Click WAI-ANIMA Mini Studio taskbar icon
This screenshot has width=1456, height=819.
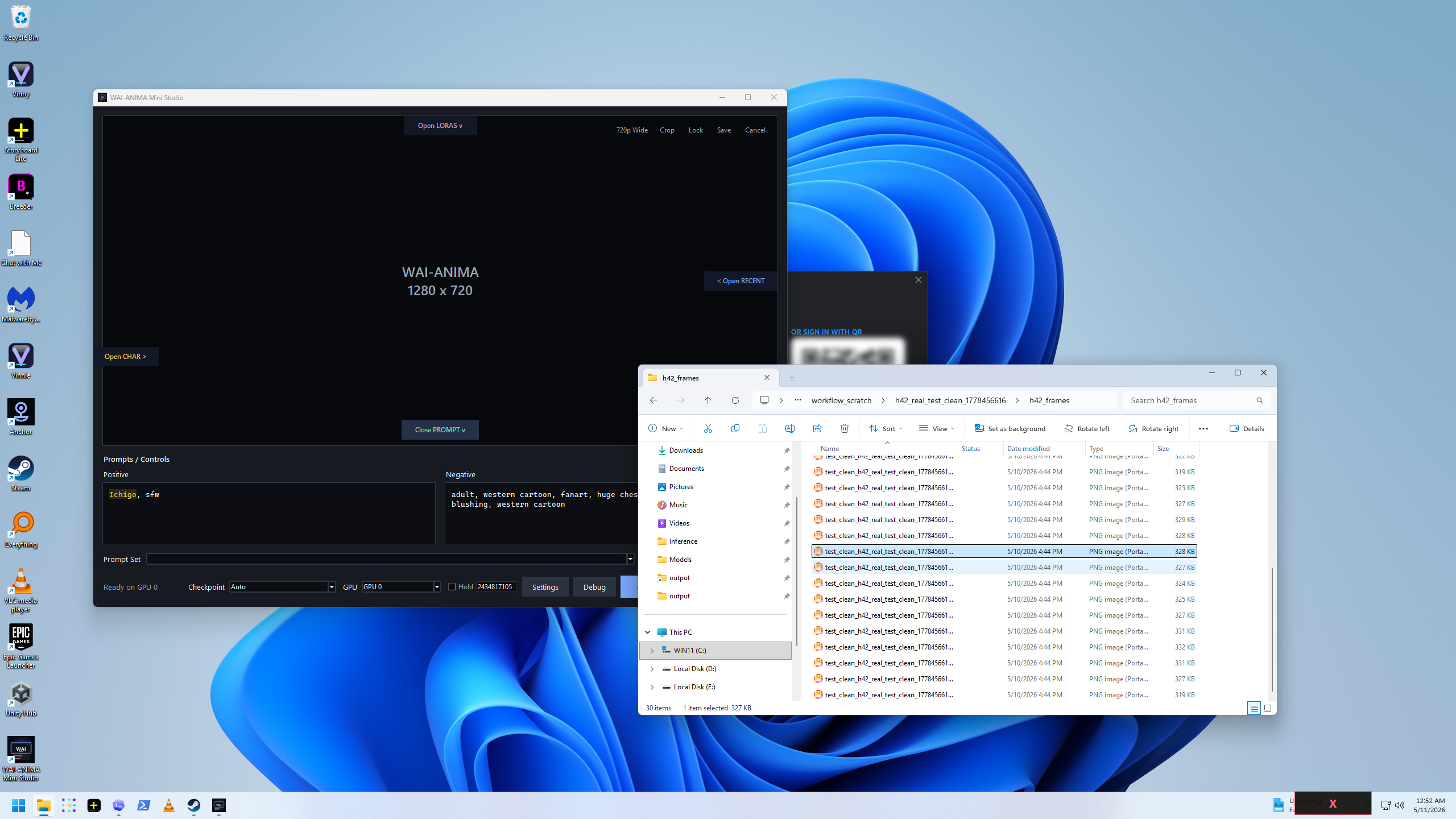219,805
